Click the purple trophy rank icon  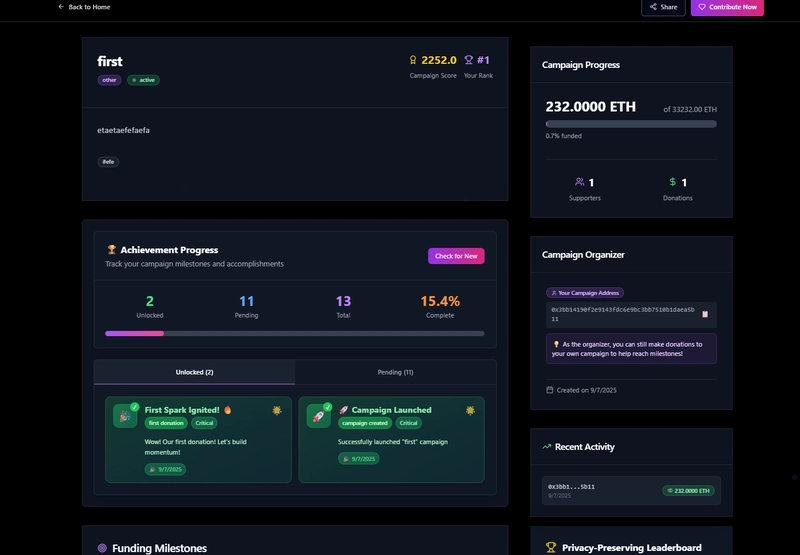coord(468,60)
